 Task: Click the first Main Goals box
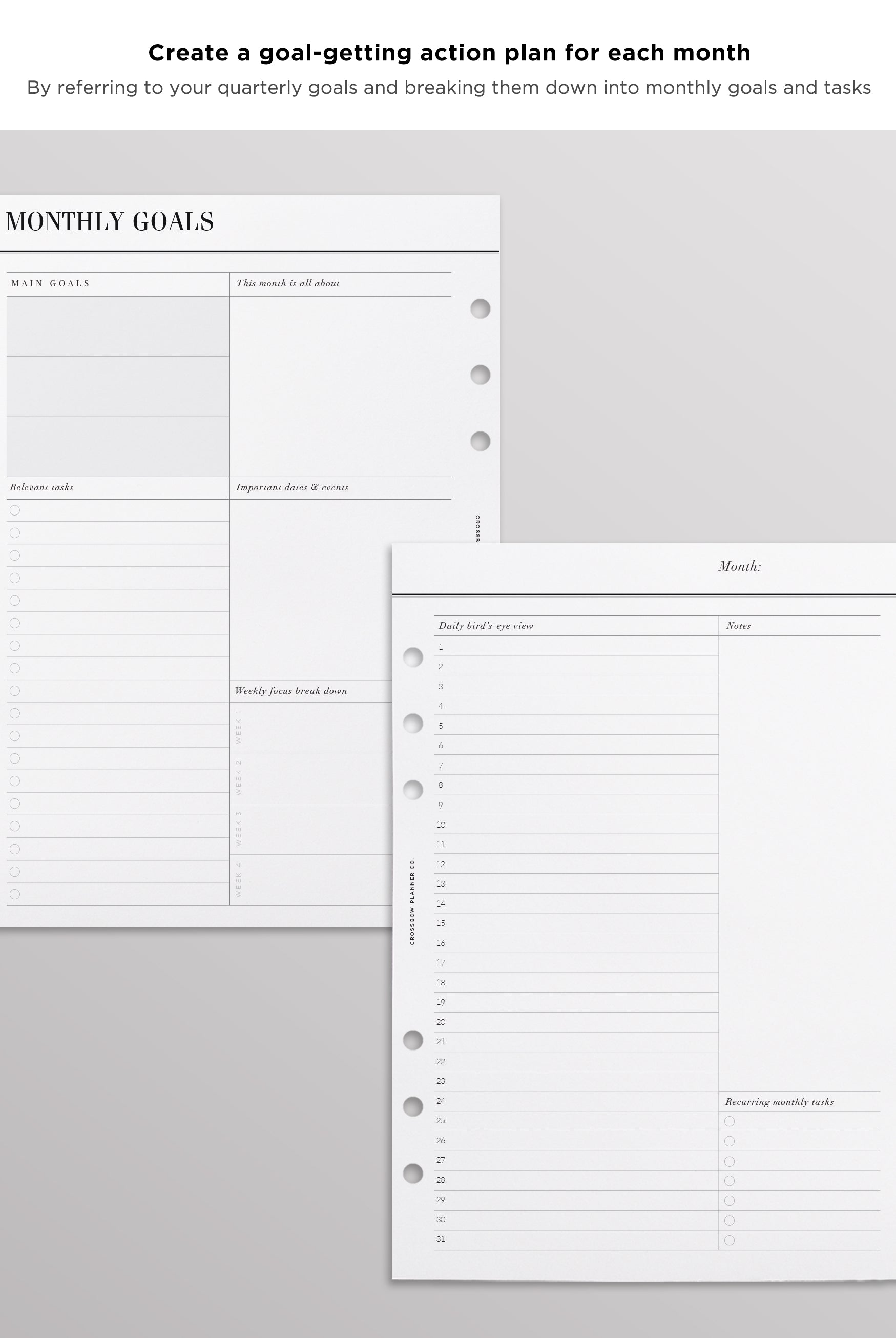(x=118, y=326)
